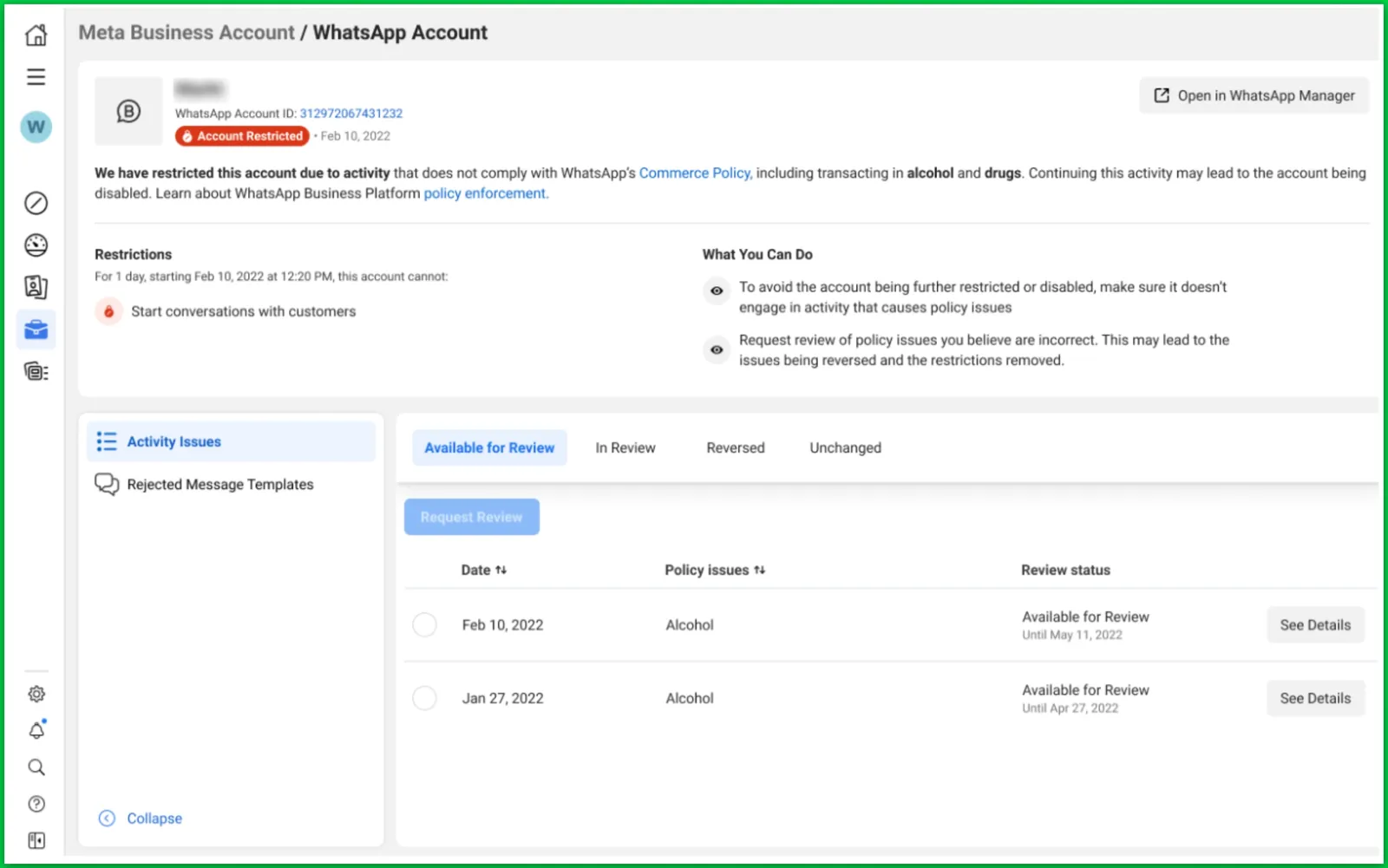1388x868 pixels.
Task: Select the Feb 10, 2022 Alcohol issue radio
Action: (x=424, y=625)
